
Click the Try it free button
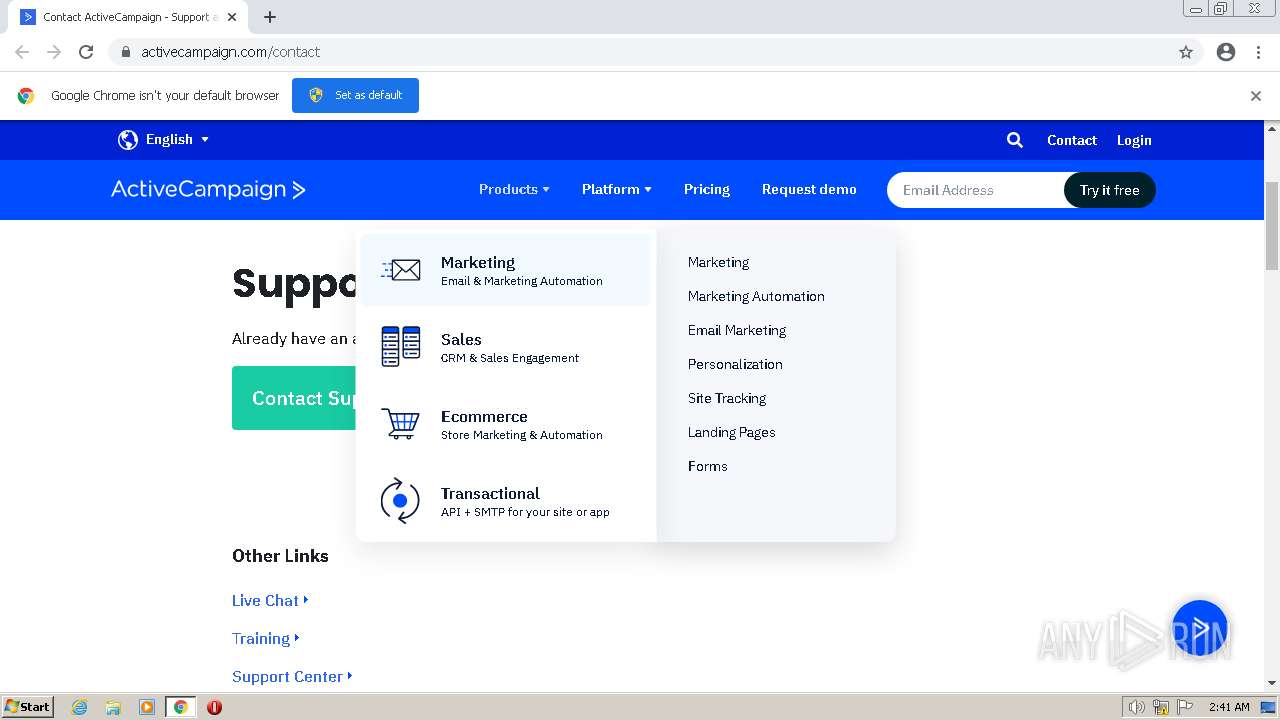coord(1109,190)
